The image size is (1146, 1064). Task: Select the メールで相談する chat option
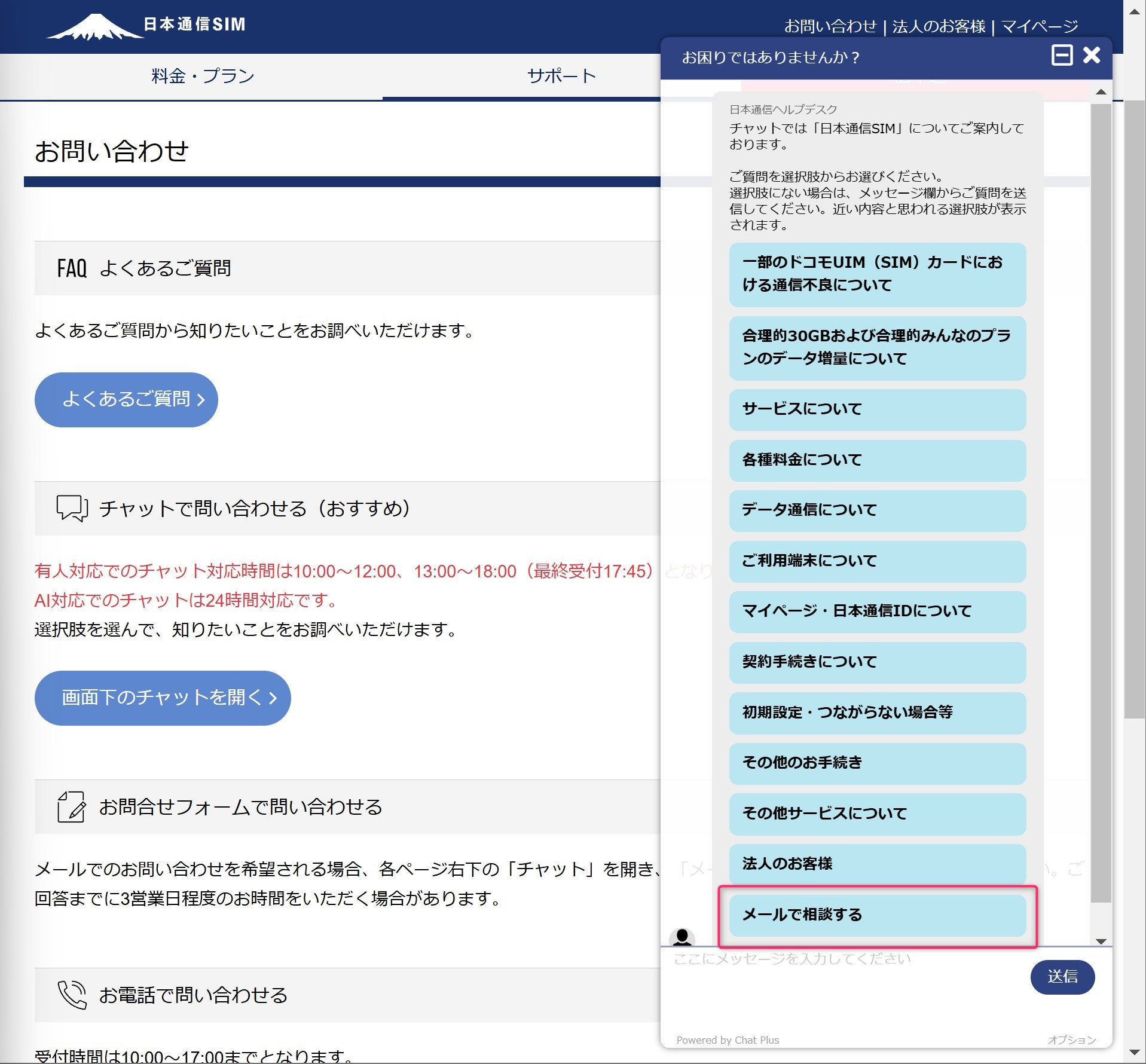tap(878, 915)
